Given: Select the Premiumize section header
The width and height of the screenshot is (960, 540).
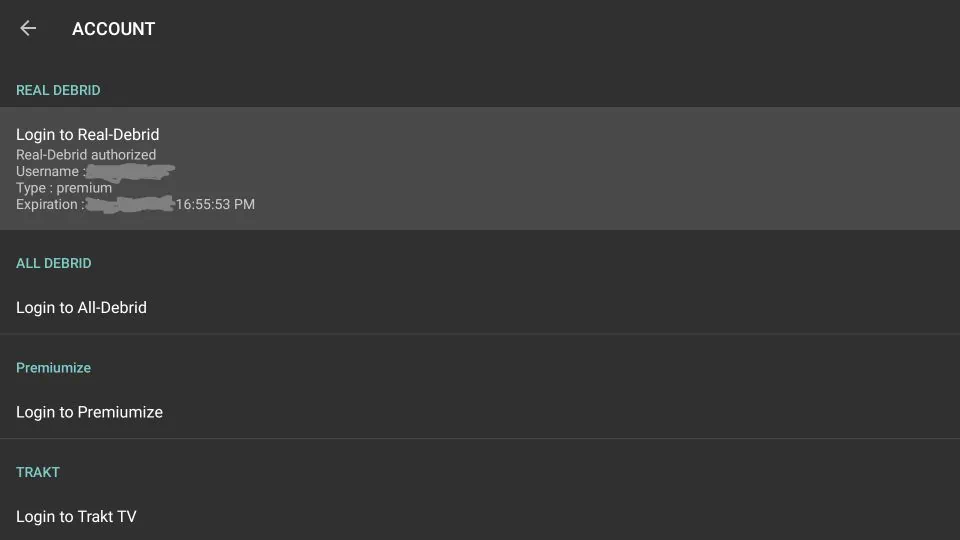Looking at the screenshot, I should 53,368.
